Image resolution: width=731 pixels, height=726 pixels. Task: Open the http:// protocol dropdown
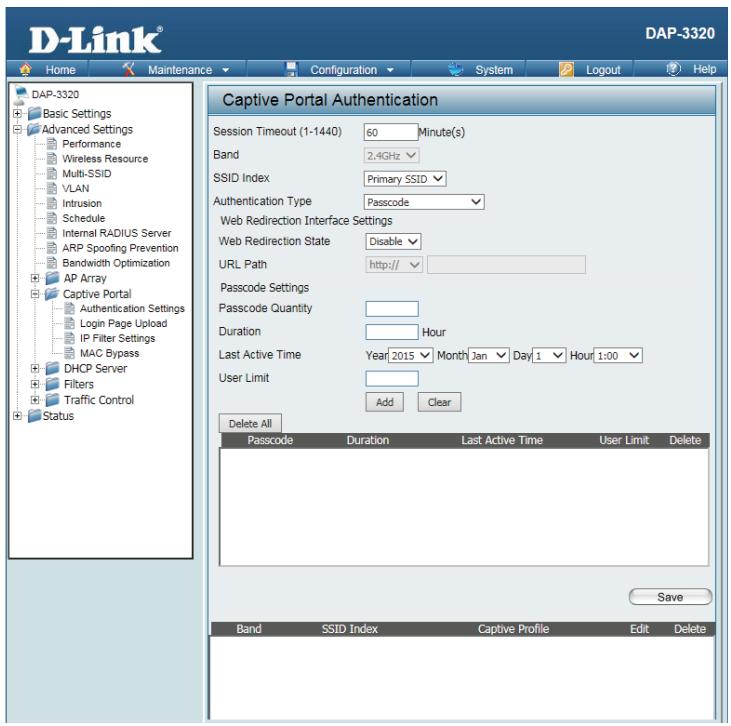(x=394, y=265)
